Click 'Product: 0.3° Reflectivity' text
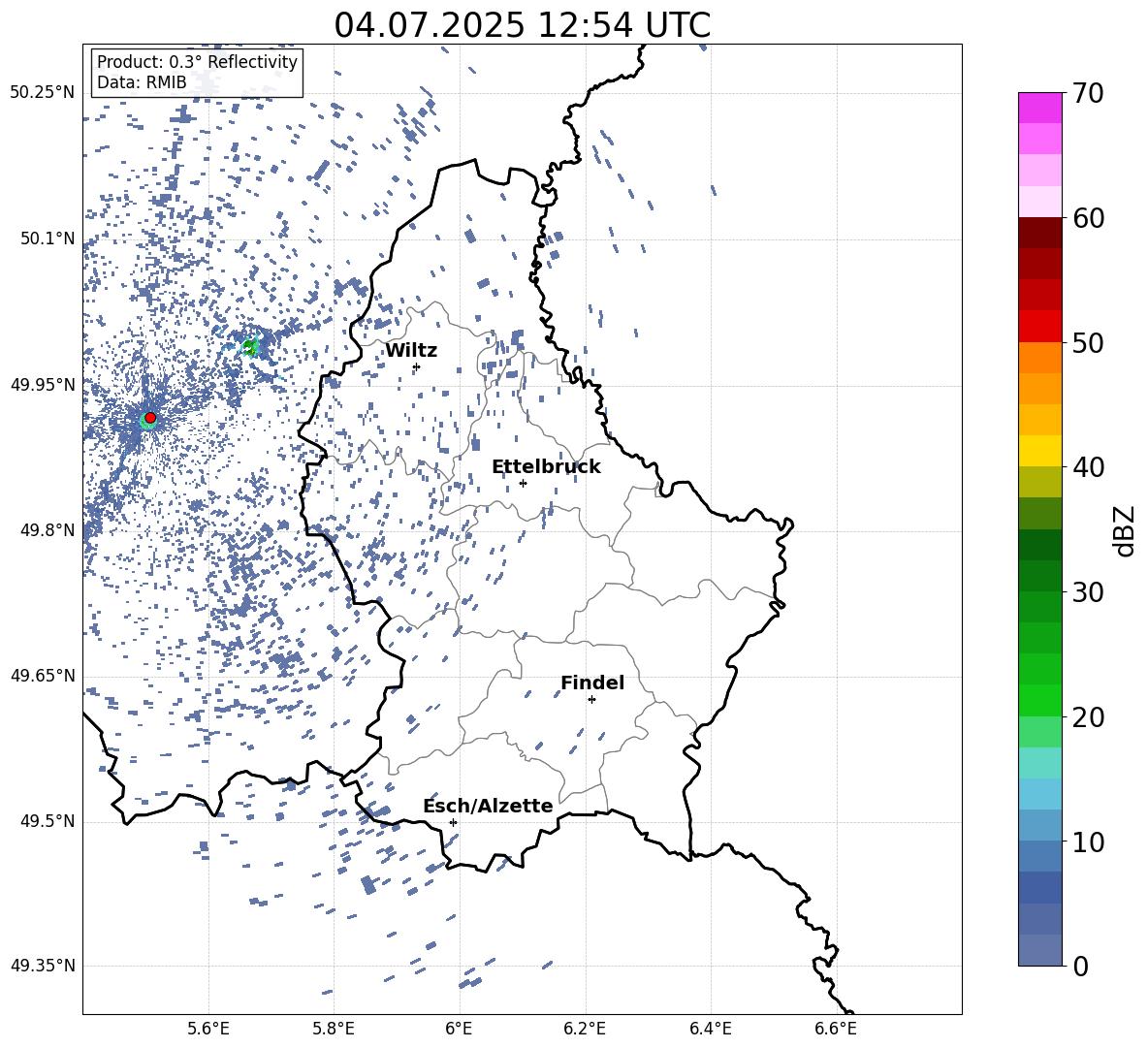The width and height of the screenshot is (1148, 1048). tap(197, 62)
